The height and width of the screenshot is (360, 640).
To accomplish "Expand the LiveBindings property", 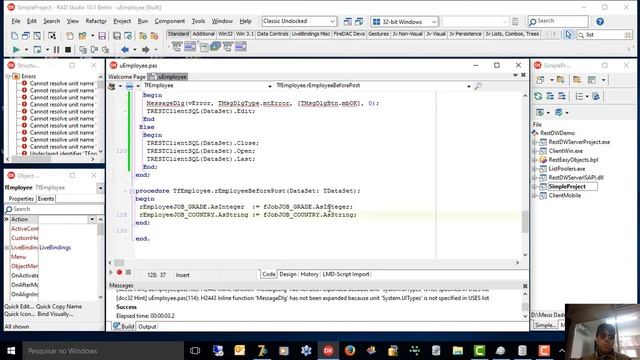I will (x=7, y=248).
